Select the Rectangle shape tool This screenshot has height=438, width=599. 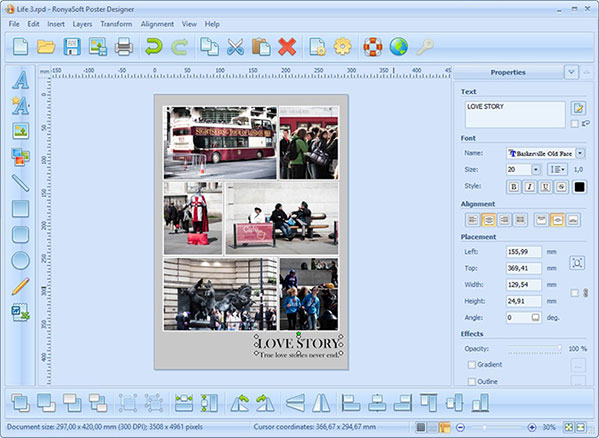point(20,208)
